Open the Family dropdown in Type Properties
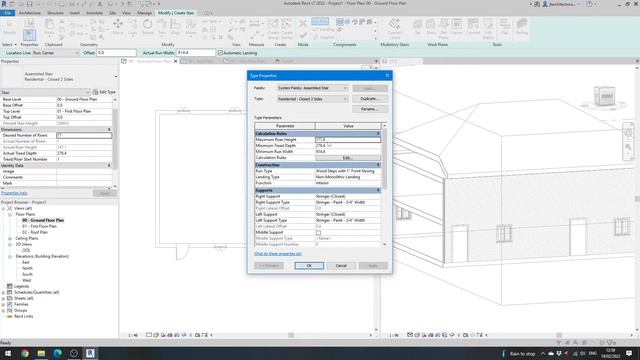The width and height of the screenshot is (640, 360). tap(312, 88)
